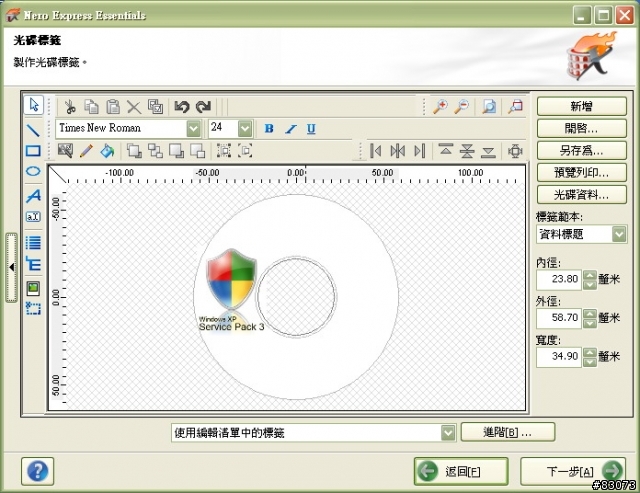Click the Cut scissors icon
The height and width of the screenshot is (493, 640).
(x=70, y=107)
